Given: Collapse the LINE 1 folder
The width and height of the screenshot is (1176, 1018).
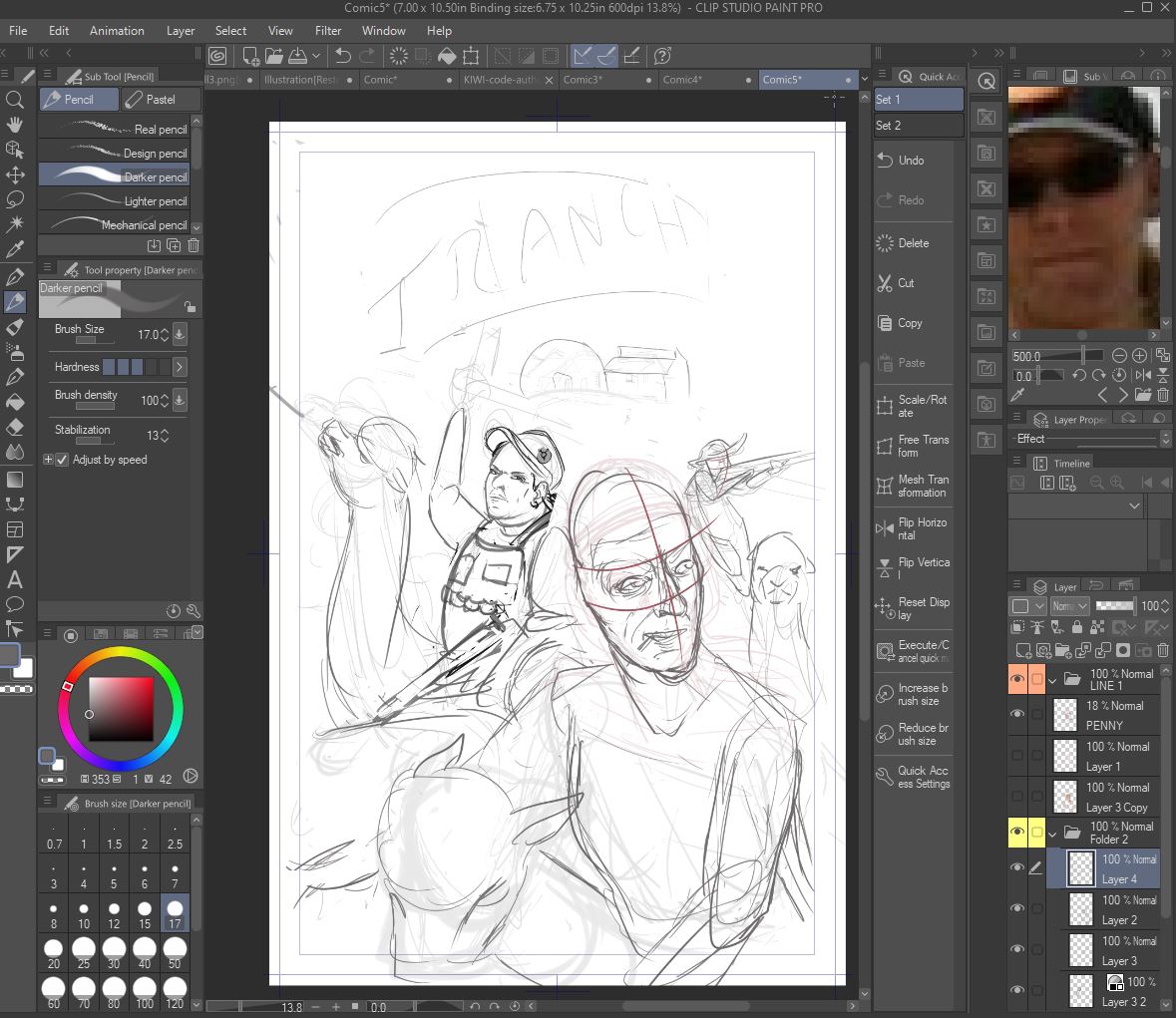Looking at the screenshot, I should [1051, 680].
